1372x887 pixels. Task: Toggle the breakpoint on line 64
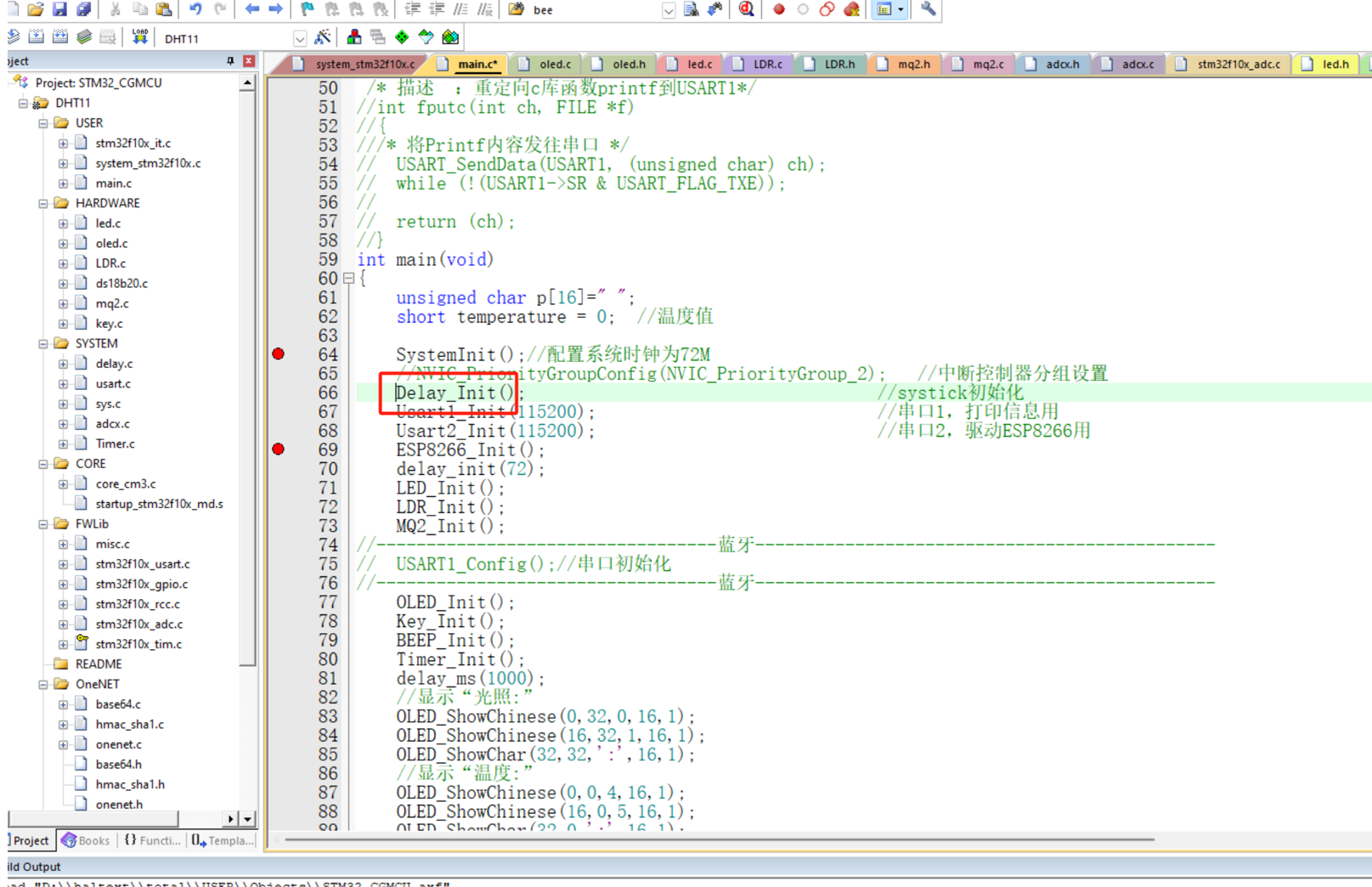click(278, 354)
